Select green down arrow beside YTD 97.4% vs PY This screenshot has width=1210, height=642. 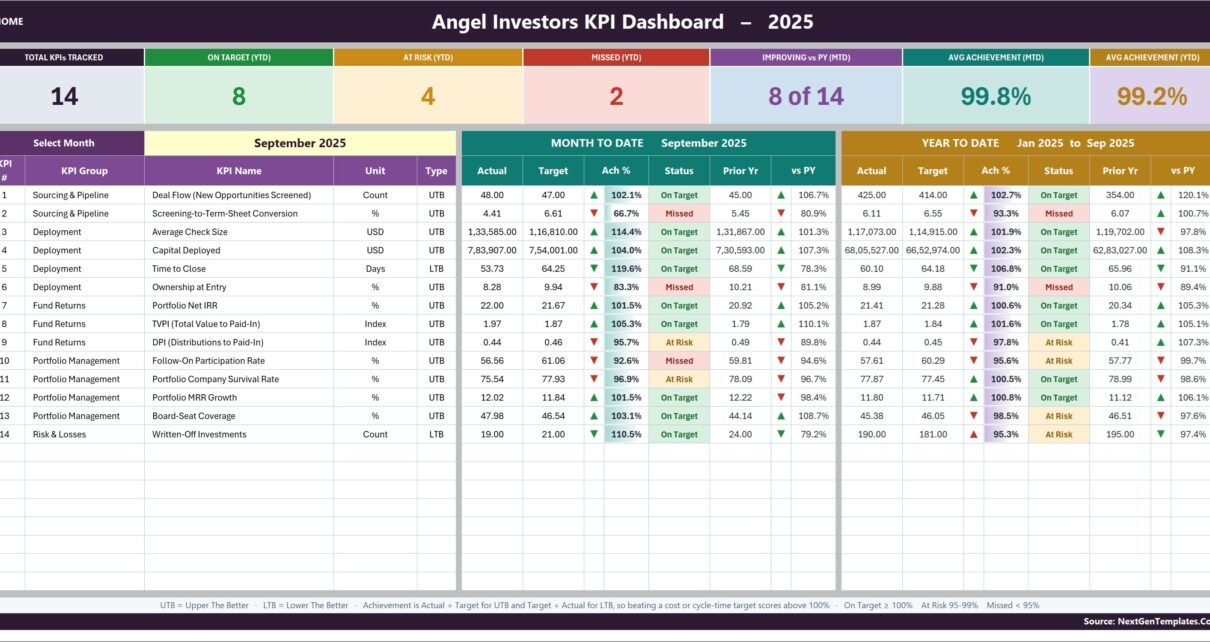[x=1160, y=434]
